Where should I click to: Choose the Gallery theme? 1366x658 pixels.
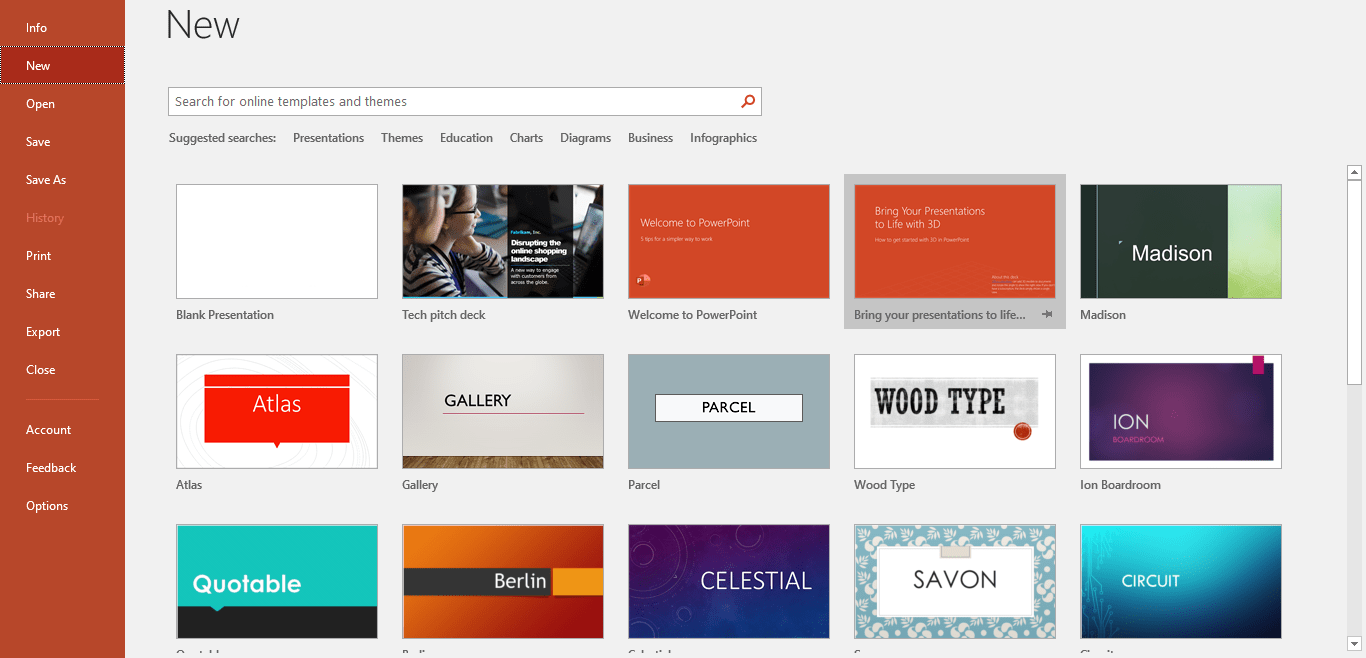(503, 411)
